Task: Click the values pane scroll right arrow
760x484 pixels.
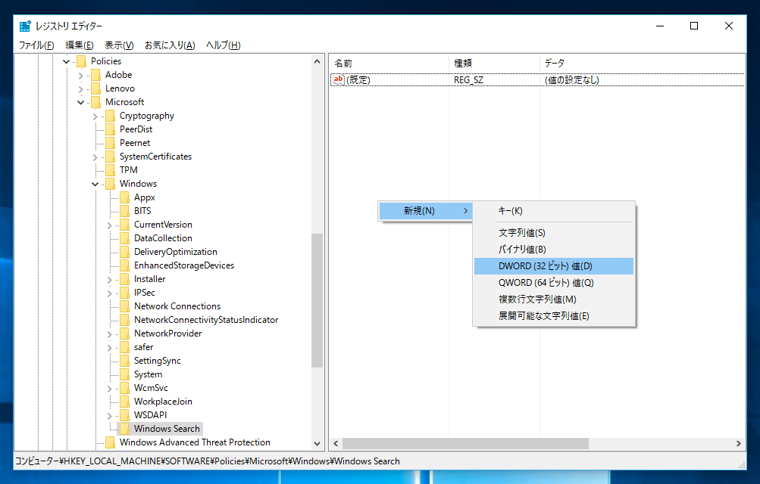Action: tap(738, 443)
